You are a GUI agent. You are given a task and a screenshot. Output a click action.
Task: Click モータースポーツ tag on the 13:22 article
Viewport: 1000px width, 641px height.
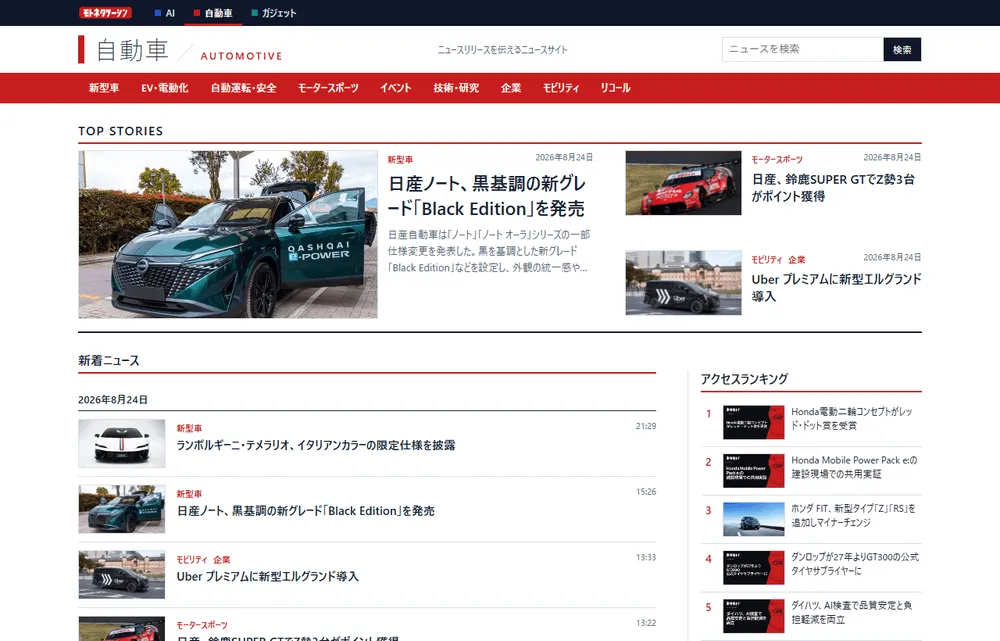click(202, 625)
